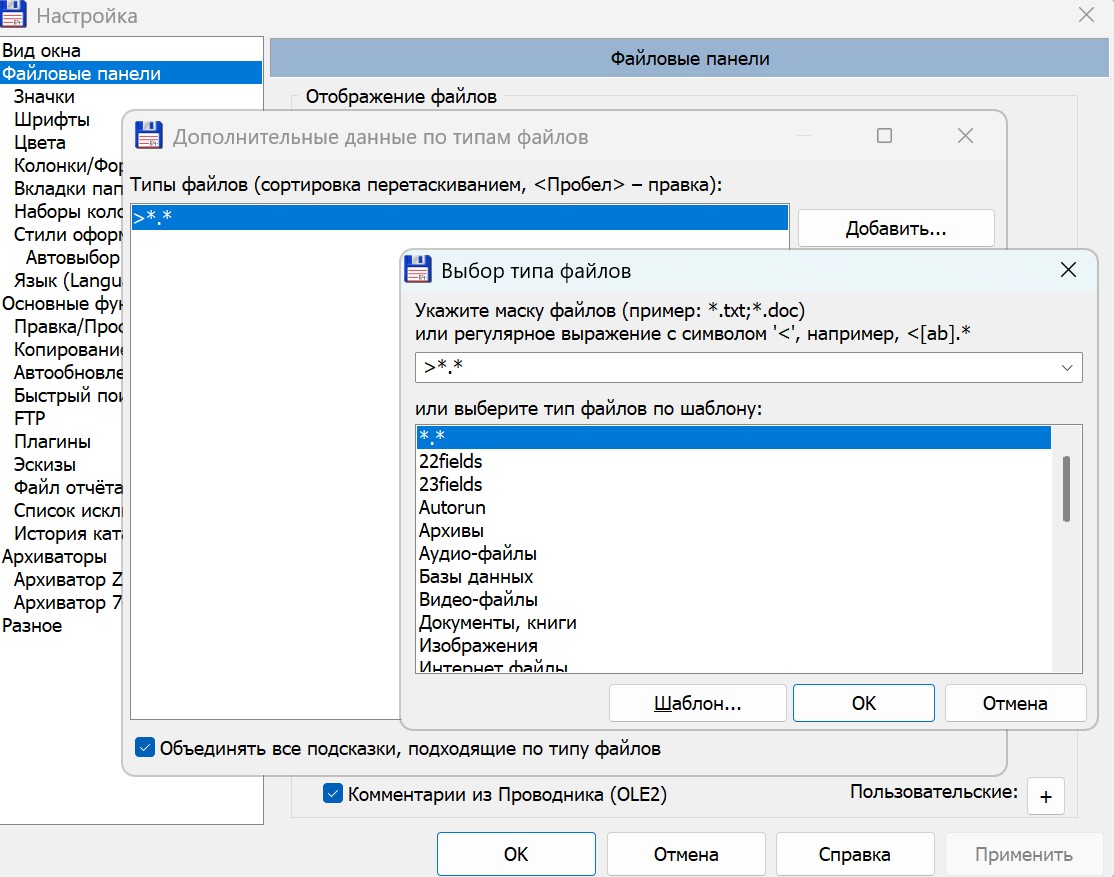Open Значки settings page in tree
This screenshot has width=1114, height=877.
44,97
